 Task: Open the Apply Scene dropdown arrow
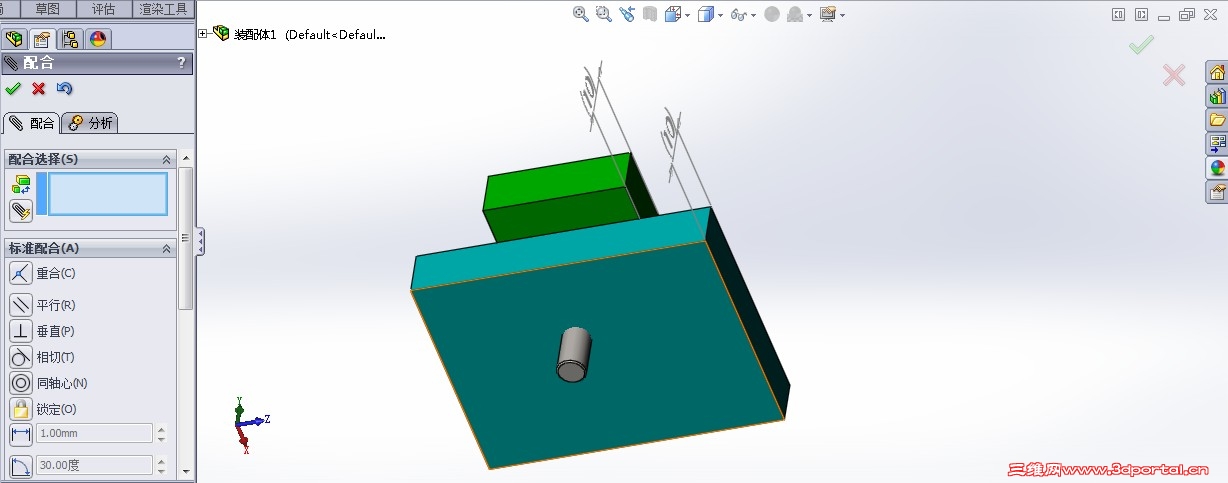[810, 15]
